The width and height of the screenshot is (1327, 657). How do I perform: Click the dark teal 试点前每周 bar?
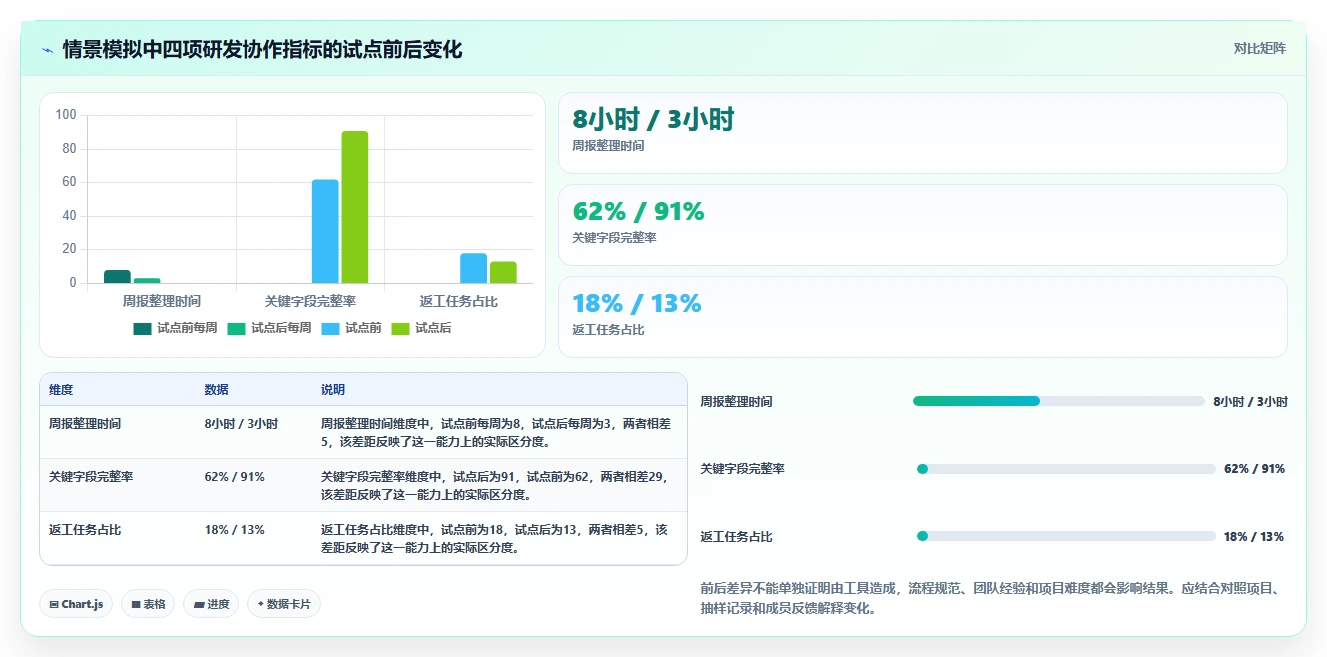pyautogui.click(x=117, y=277)
